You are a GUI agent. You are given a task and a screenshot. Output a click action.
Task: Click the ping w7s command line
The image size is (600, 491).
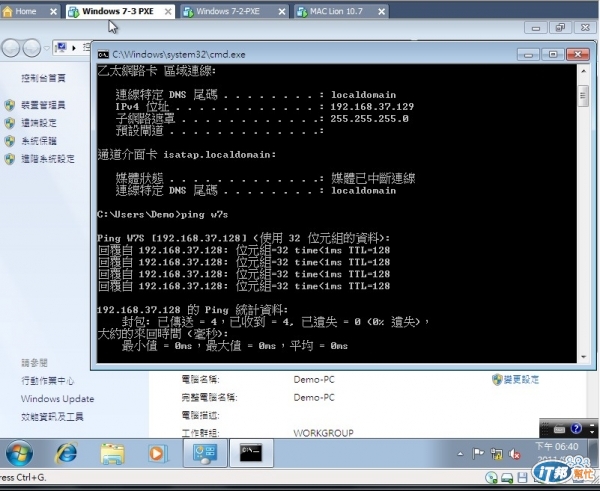[x=163, y=214]
